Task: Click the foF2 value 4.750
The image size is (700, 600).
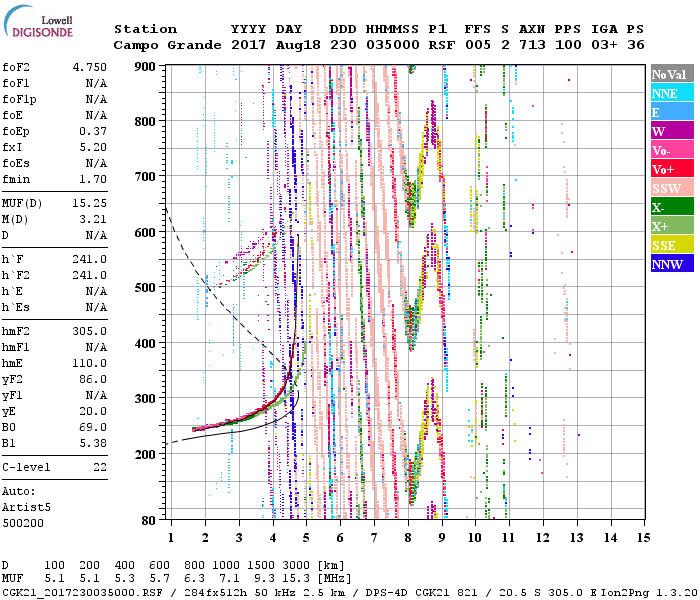Action: [x=90, y=67]
